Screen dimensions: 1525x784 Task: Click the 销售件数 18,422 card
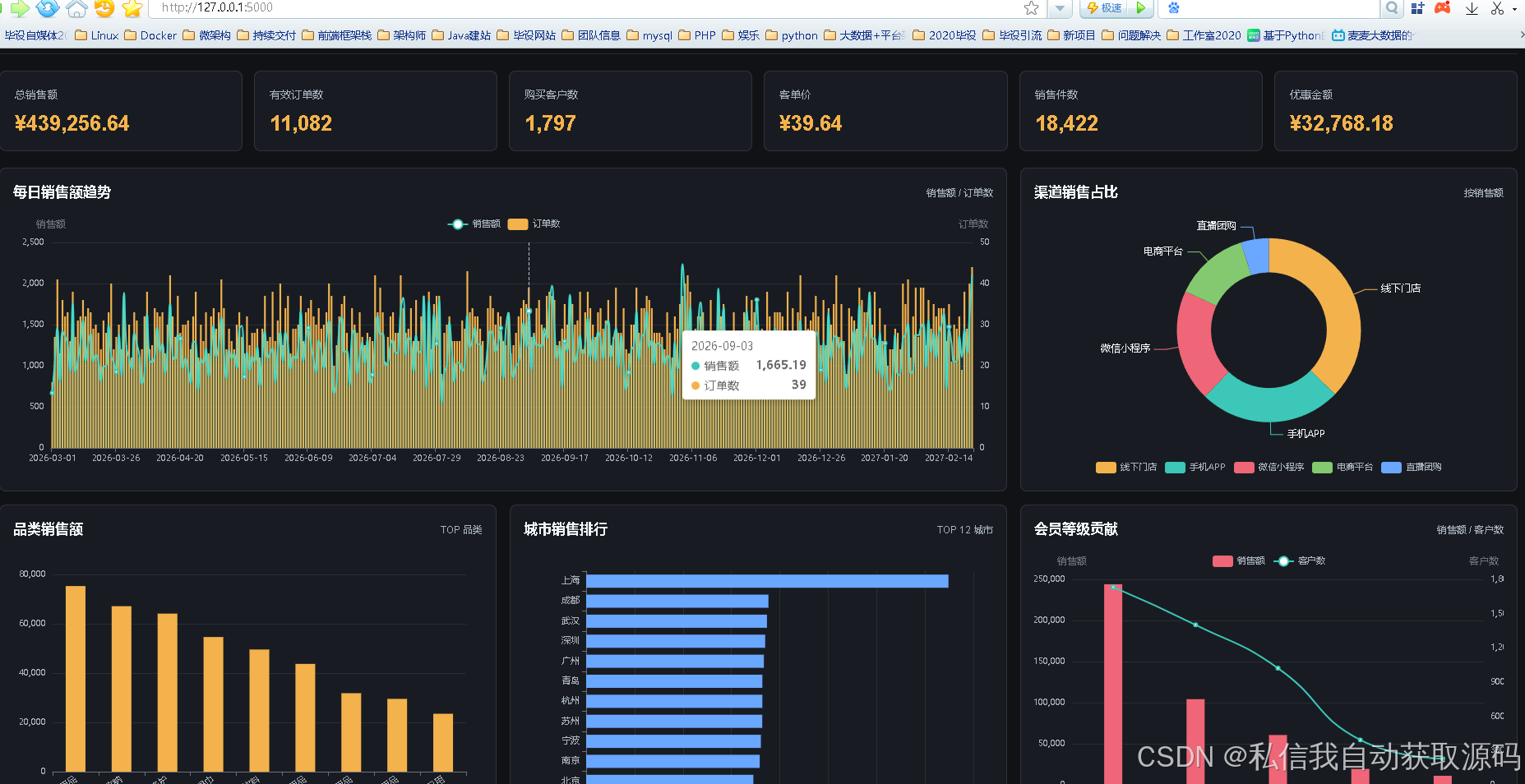click(x=1141, y=111)
